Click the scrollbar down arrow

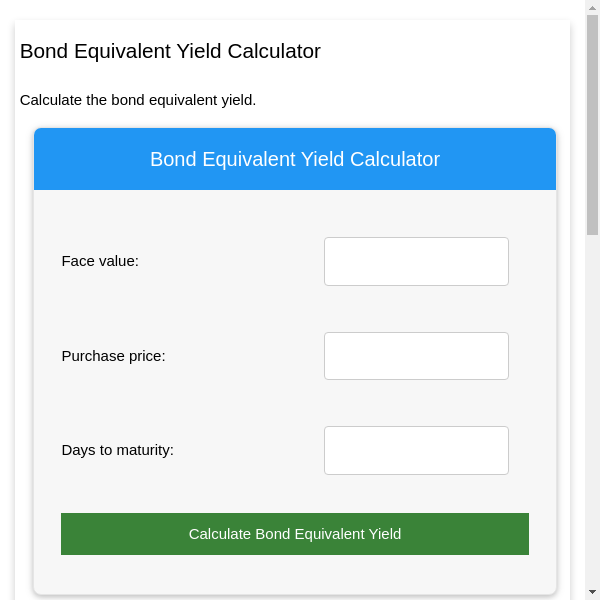coord(592,592)
